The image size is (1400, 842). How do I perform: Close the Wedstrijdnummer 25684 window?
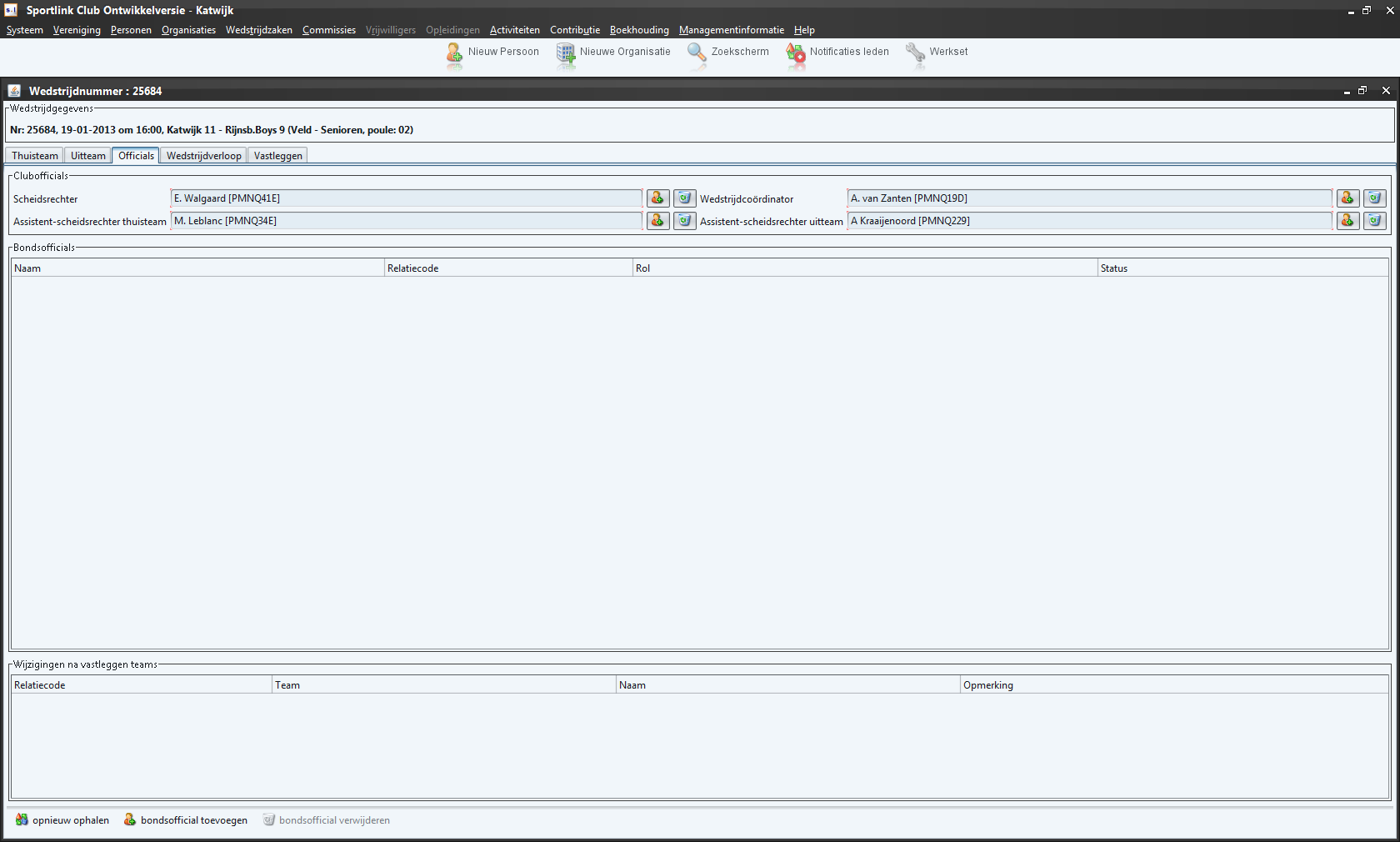coord(1386,90)
